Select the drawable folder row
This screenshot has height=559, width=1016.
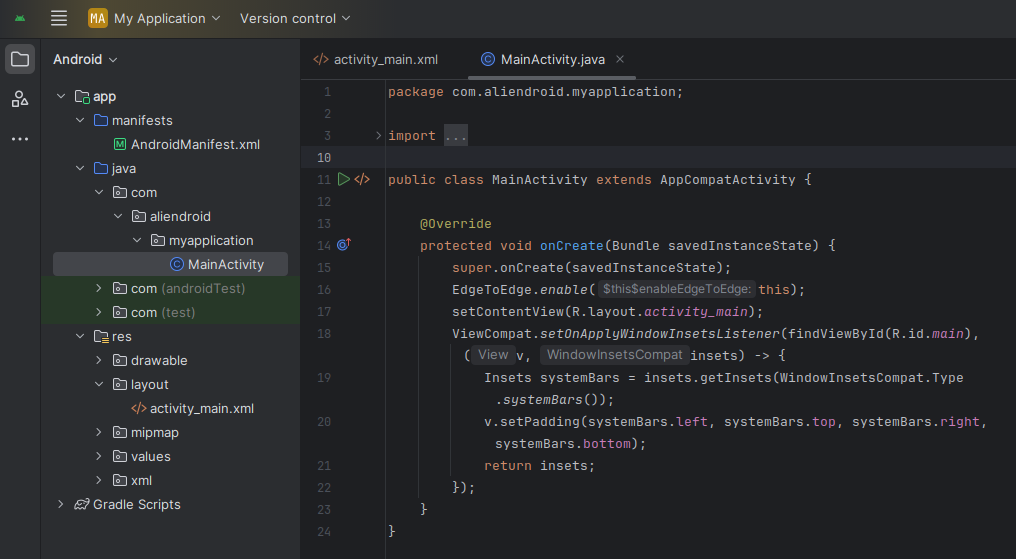click(x=170, y=360)
